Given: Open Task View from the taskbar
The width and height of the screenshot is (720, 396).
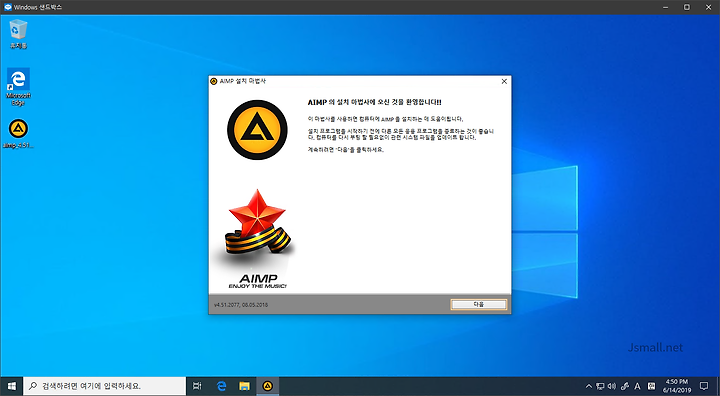Looking at the screenshot, I should tap(197, 386).
